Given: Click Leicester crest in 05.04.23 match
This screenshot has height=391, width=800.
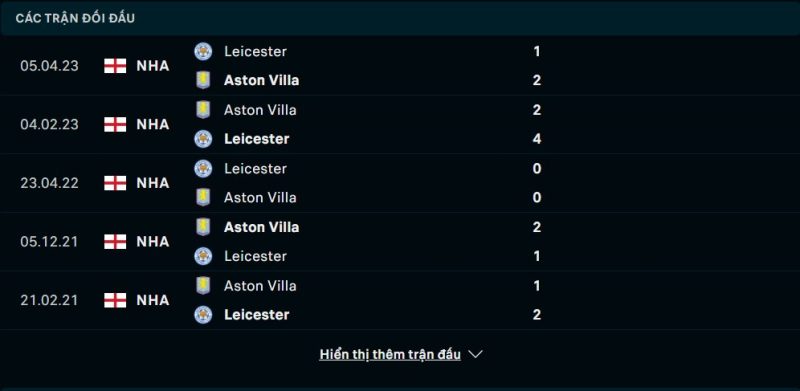Looking at the screenshot, I should point(203,51).
